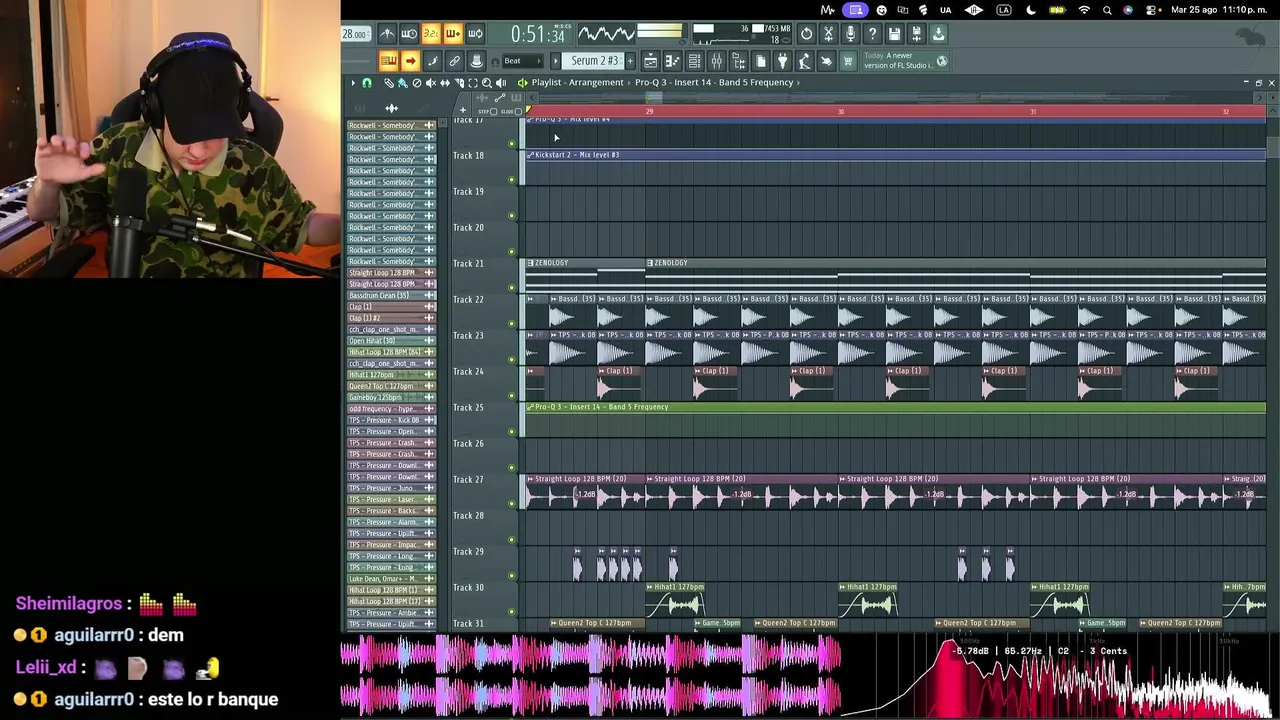
Task: Click the microphone recording icon
Action: [x=850, y=34]
